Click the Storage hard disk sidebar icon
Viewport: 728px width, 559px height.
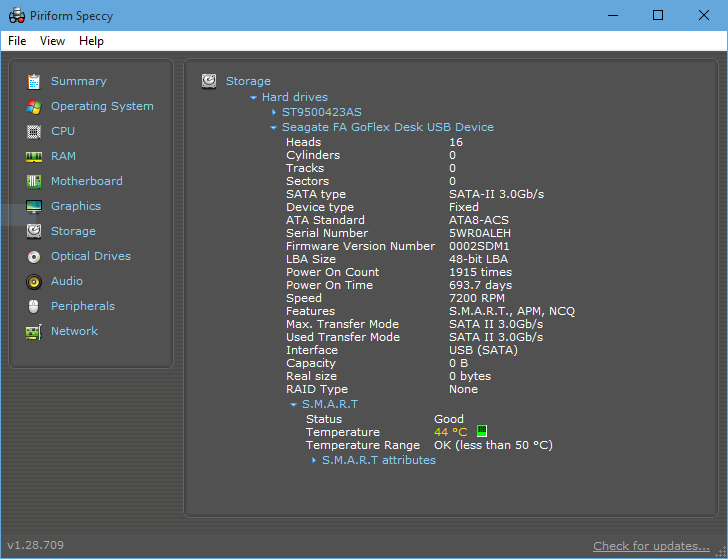[x=34, y=231]
